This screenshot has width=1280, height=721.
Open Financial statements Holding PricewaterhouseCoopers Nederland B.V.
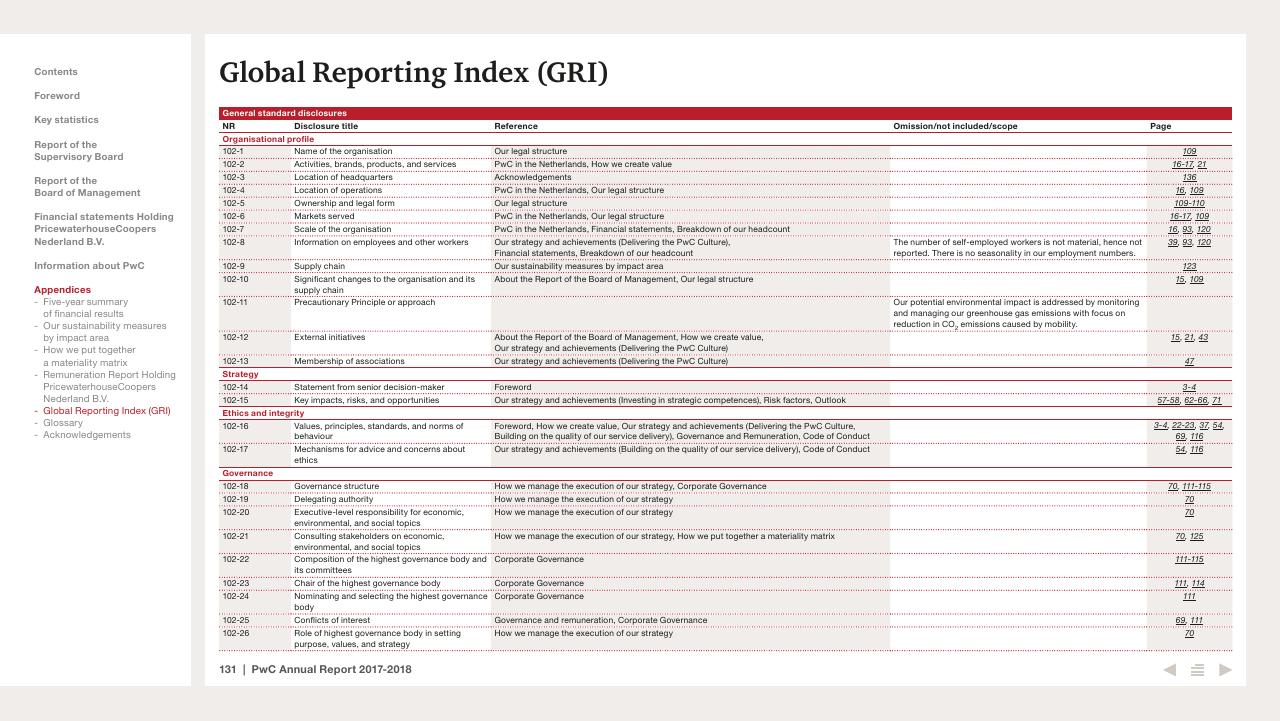coord(104,229)
